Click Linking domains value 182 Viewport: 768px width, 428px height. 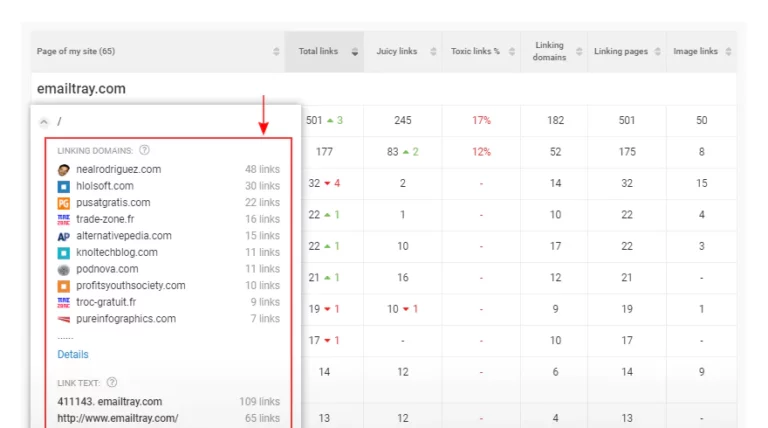tap(555, 120)
